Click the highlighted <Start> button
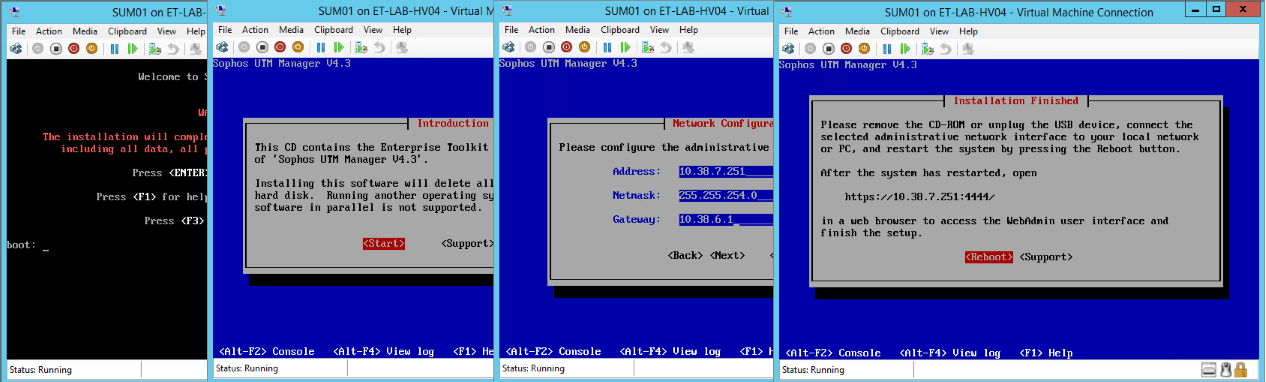 (x=384, y=243)
